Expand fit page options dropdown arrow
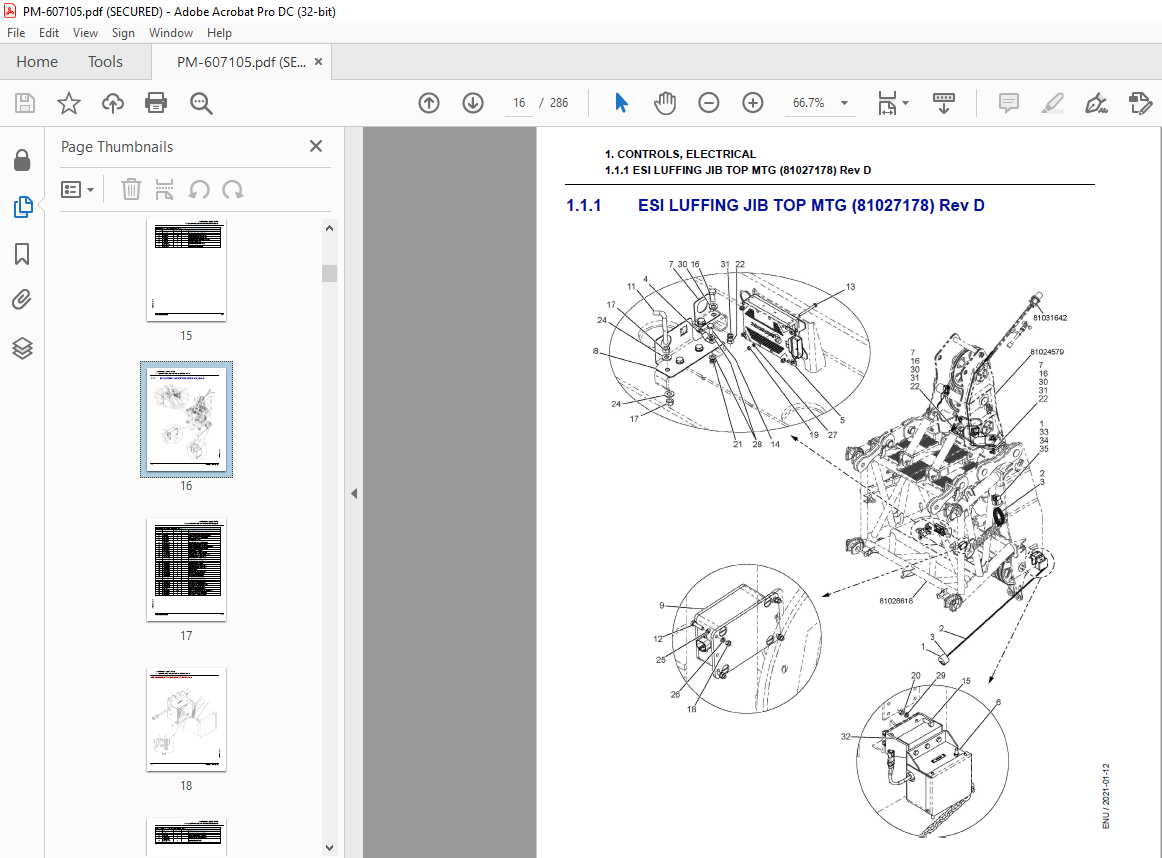The image size is (1162, 858). pyautogui.click(x=905, y=103)
